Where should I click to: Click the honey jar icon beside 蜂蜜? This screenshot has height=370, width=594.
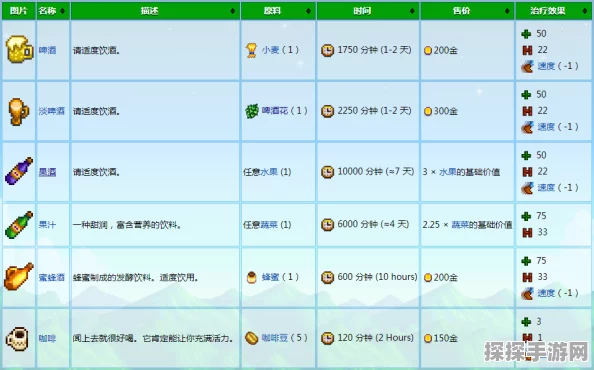coord(251,277)
